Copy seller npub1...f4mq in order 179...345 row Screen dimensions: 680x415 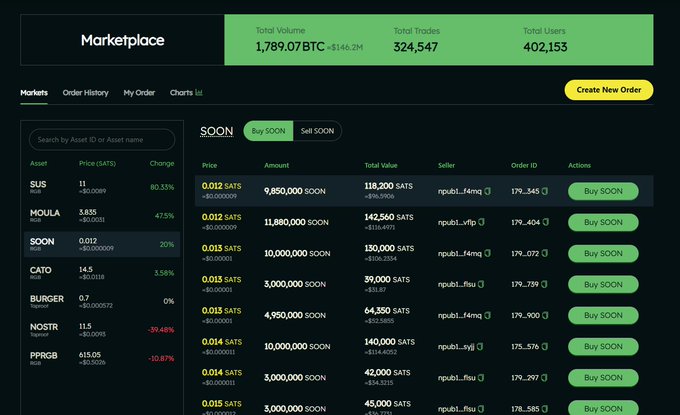pyautogui.click(x=488, y=191)
